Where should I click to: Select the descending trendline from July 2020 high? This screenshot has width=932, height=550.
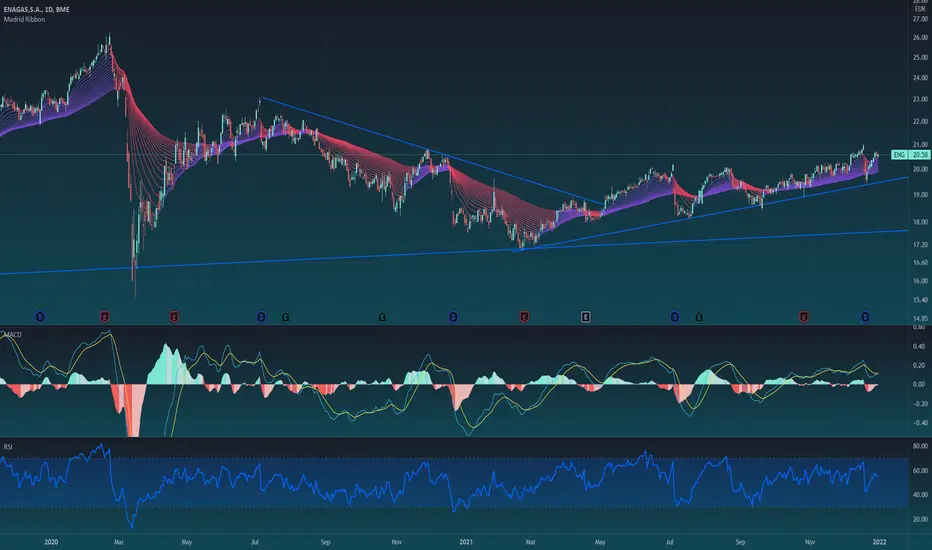click(x=432, y=150)
